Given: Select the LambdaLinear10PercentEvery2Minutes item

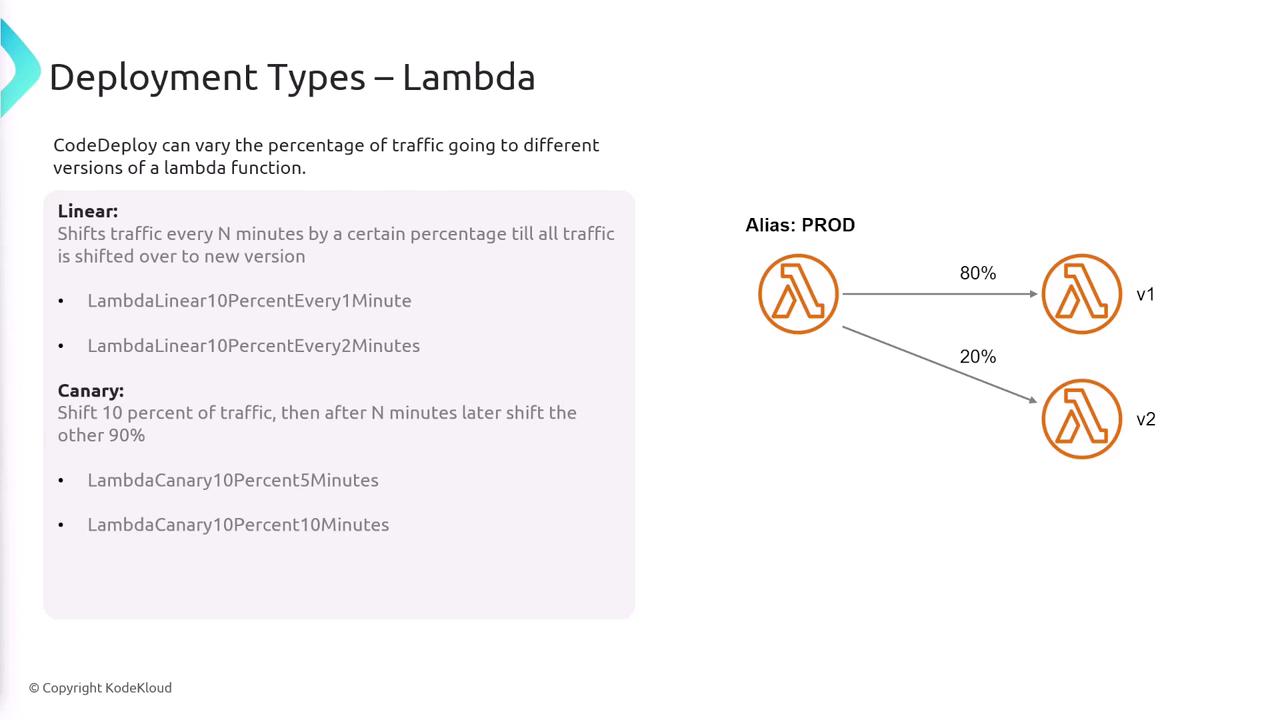Looking at the screenshot, I should (253, 346).
